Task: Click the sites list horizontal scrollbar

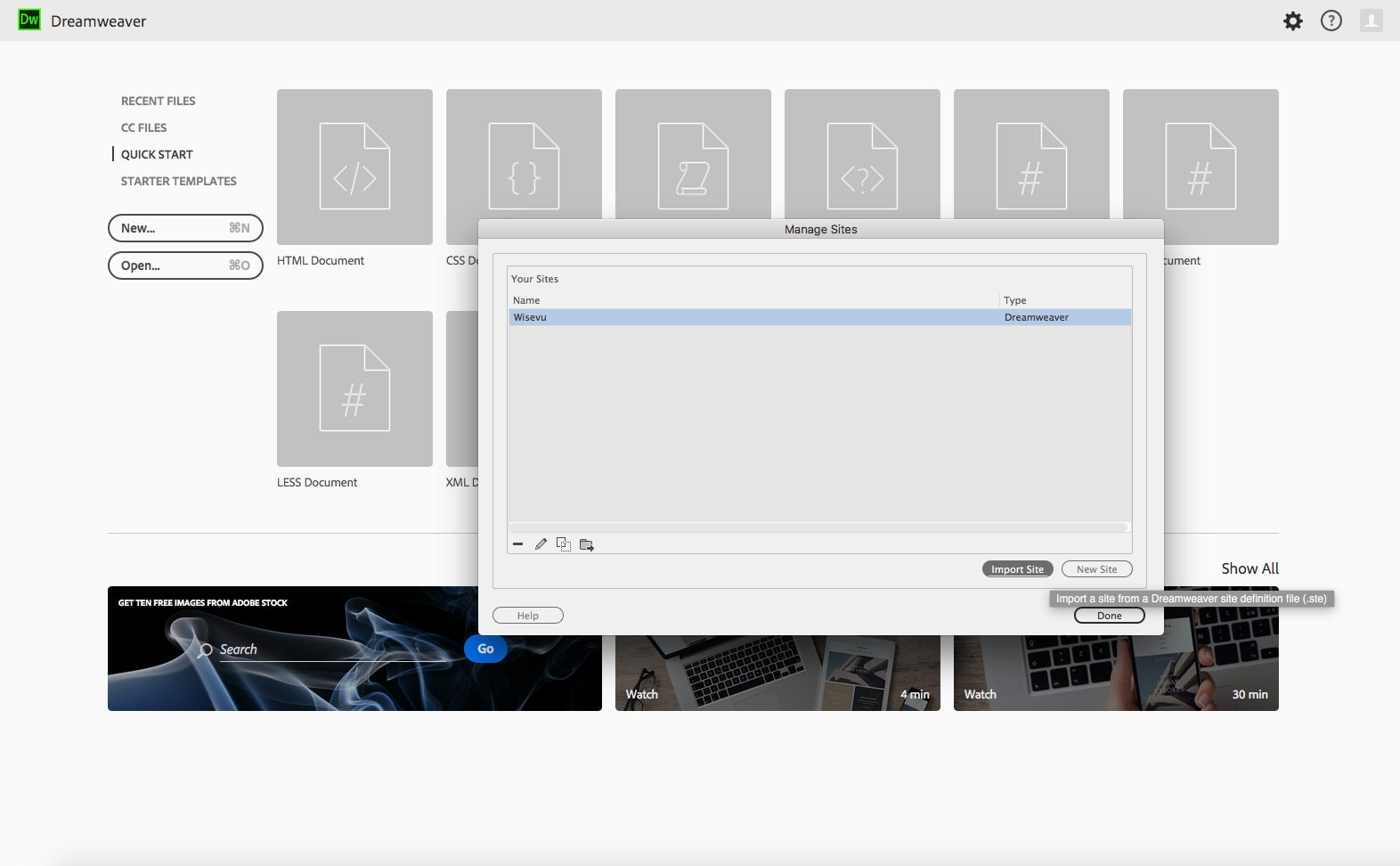Action: tap(818, 527)
